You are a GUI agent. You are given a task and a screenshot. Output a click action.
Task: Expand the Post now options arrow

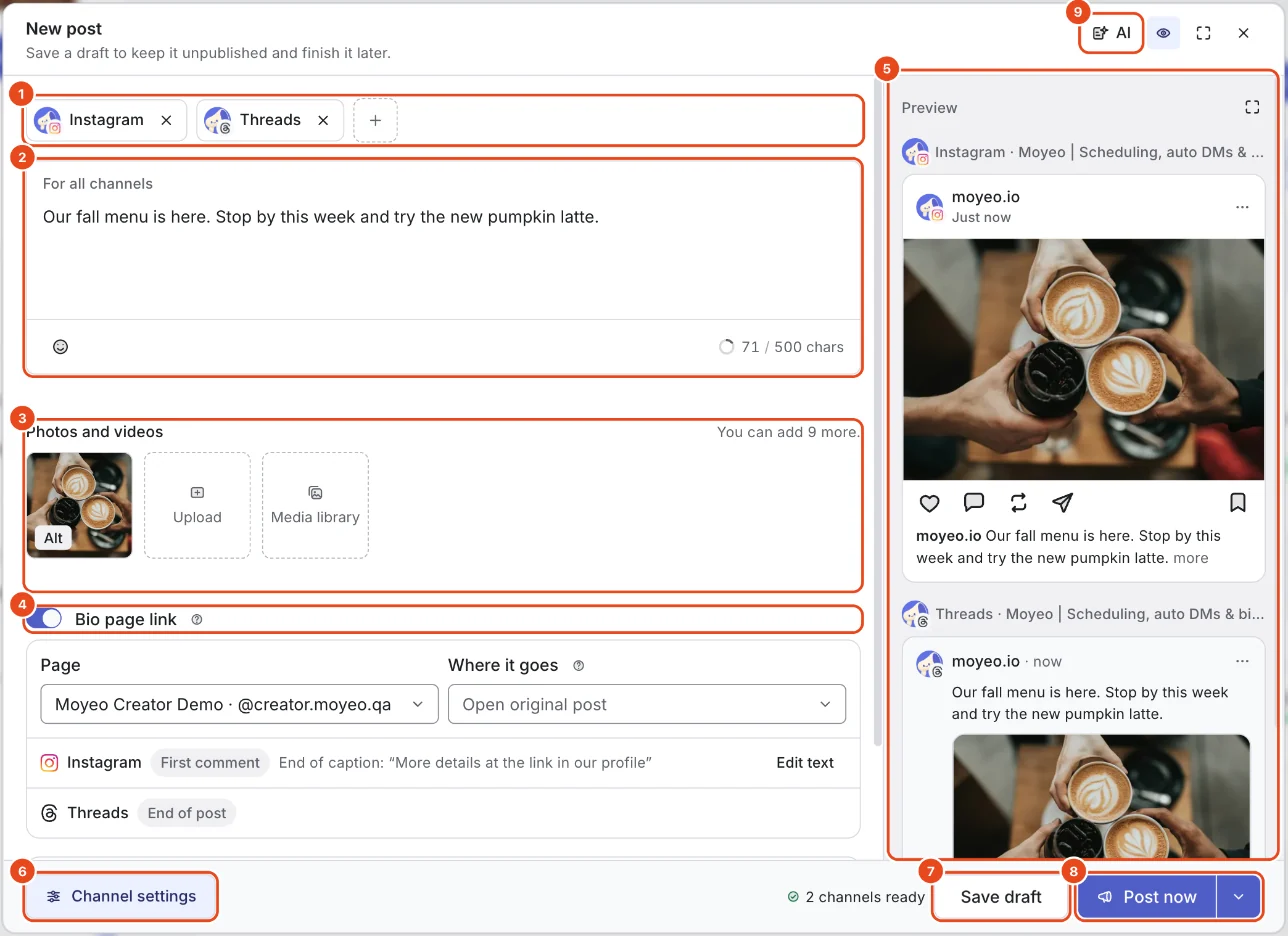[1238, 897]
